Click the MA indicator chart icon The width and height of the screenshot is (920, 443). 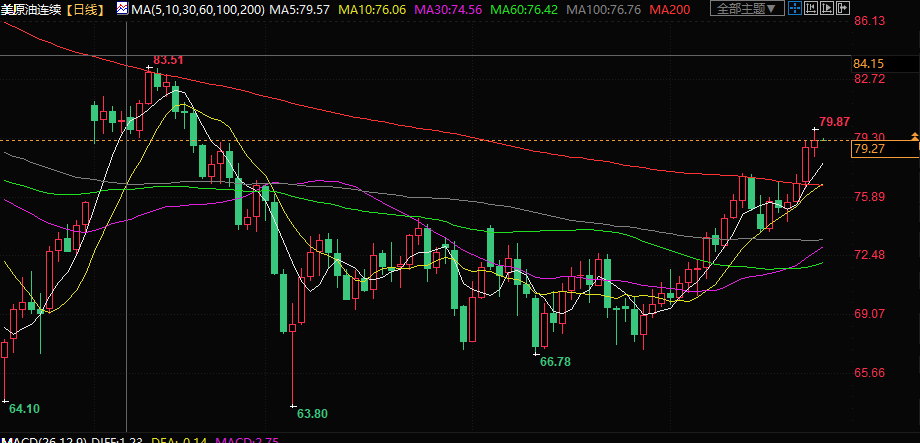click(x=122, y=8)
